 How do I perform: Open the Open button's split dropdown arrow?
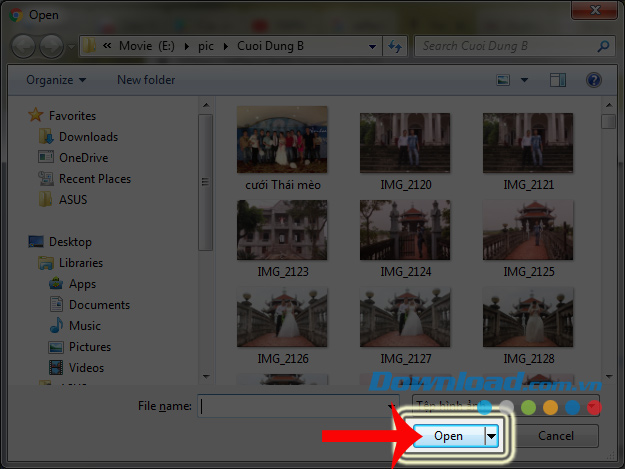click(491, 436)
